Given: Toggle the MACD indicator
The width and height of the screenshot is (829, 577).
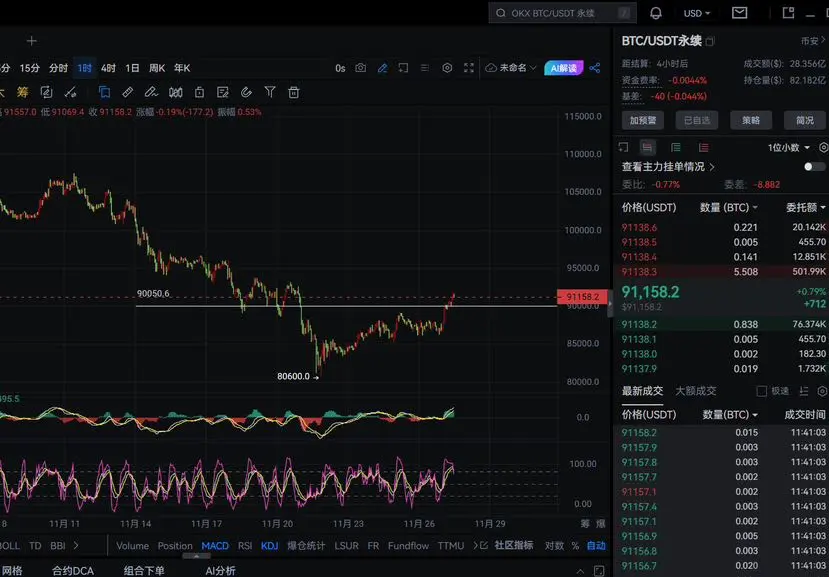Looking at the screenshot, I should click(215, 546).
